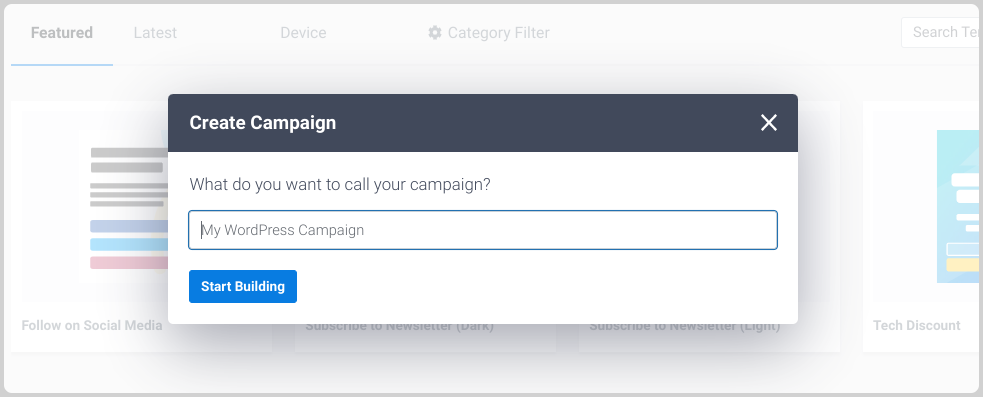Click the Start Building button
This screenshot has width=983, height=397.
(243, 287)
